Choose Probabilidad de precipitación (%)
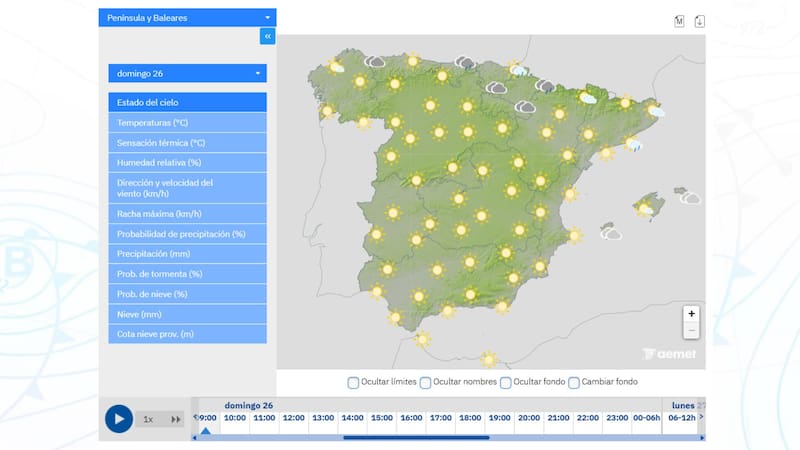 tap(187, 234)
